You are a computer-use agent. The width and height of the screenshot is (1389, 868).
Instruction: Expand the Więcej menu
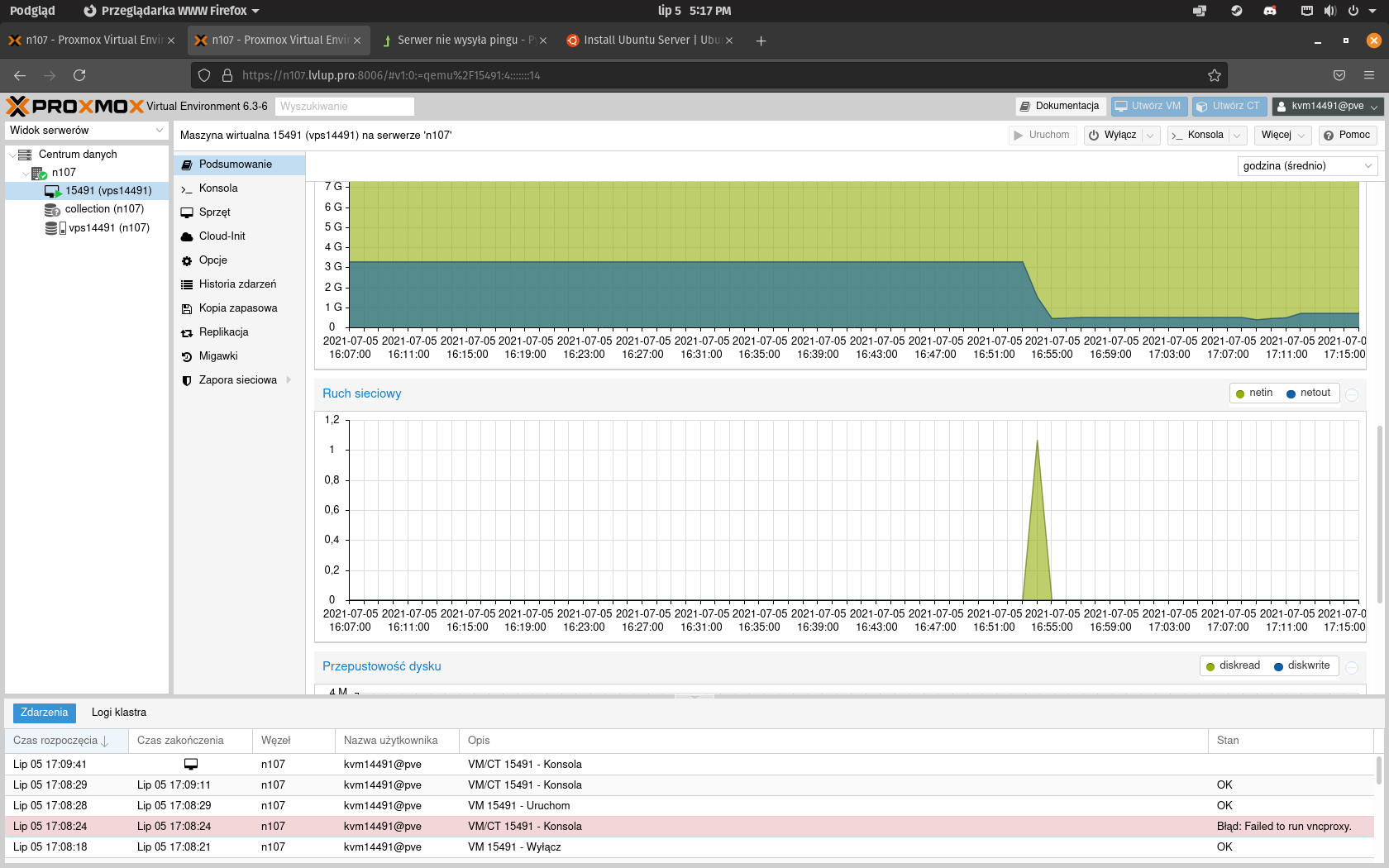(1283, 136)
